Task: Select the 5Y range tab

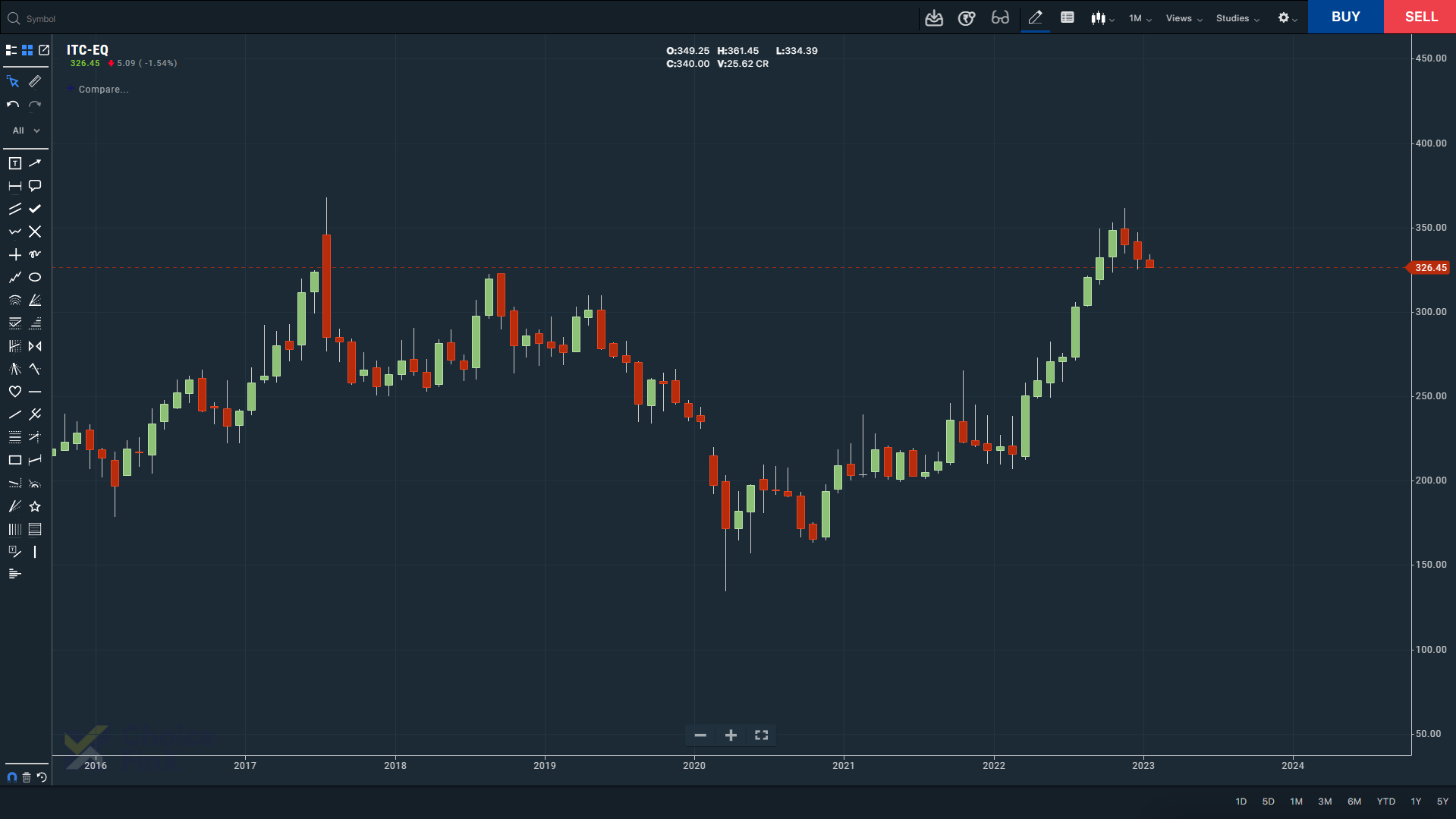Action: click(x=1442, y=802)
